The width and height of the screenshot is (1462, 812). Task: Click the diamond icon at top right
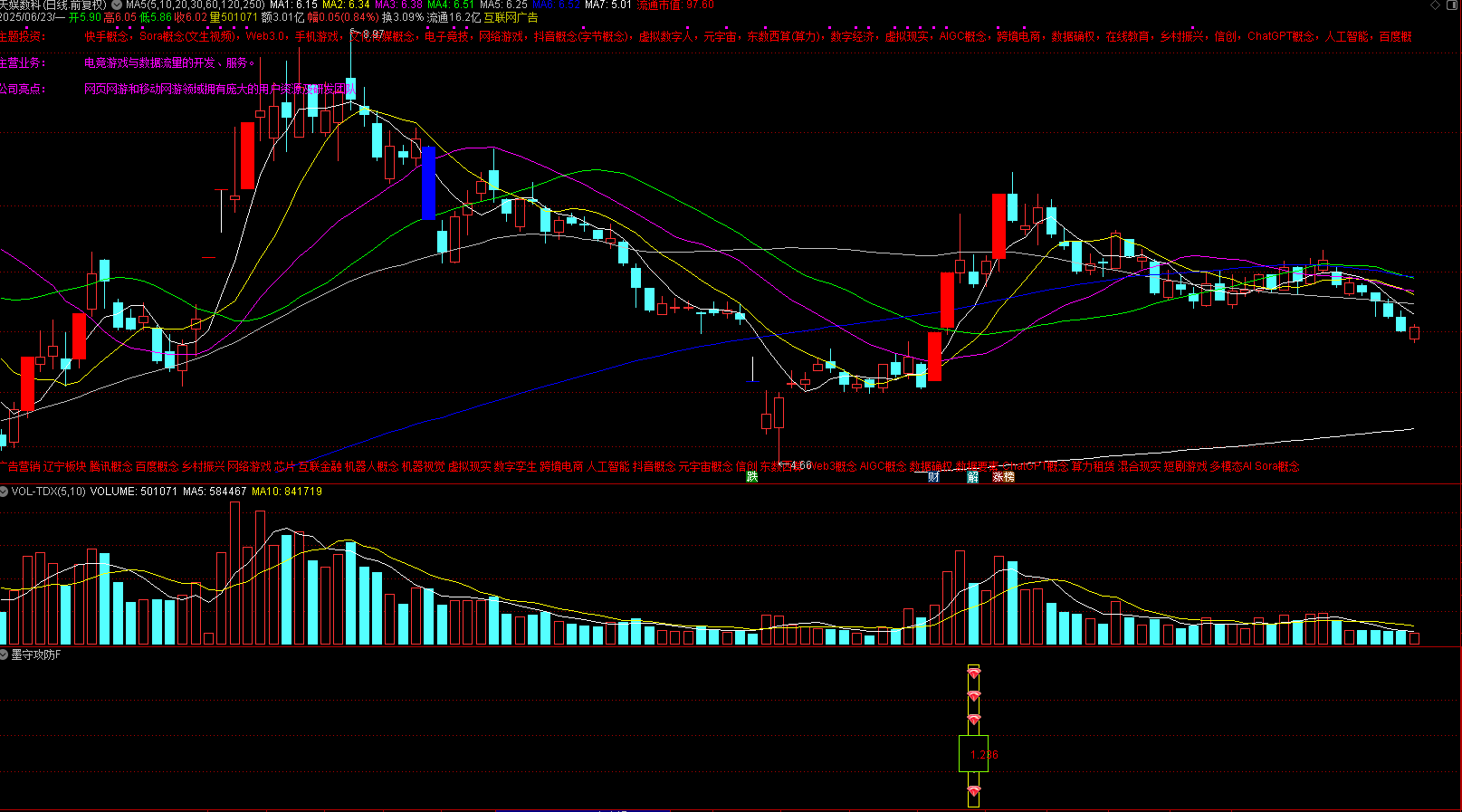click(1436, 5)
